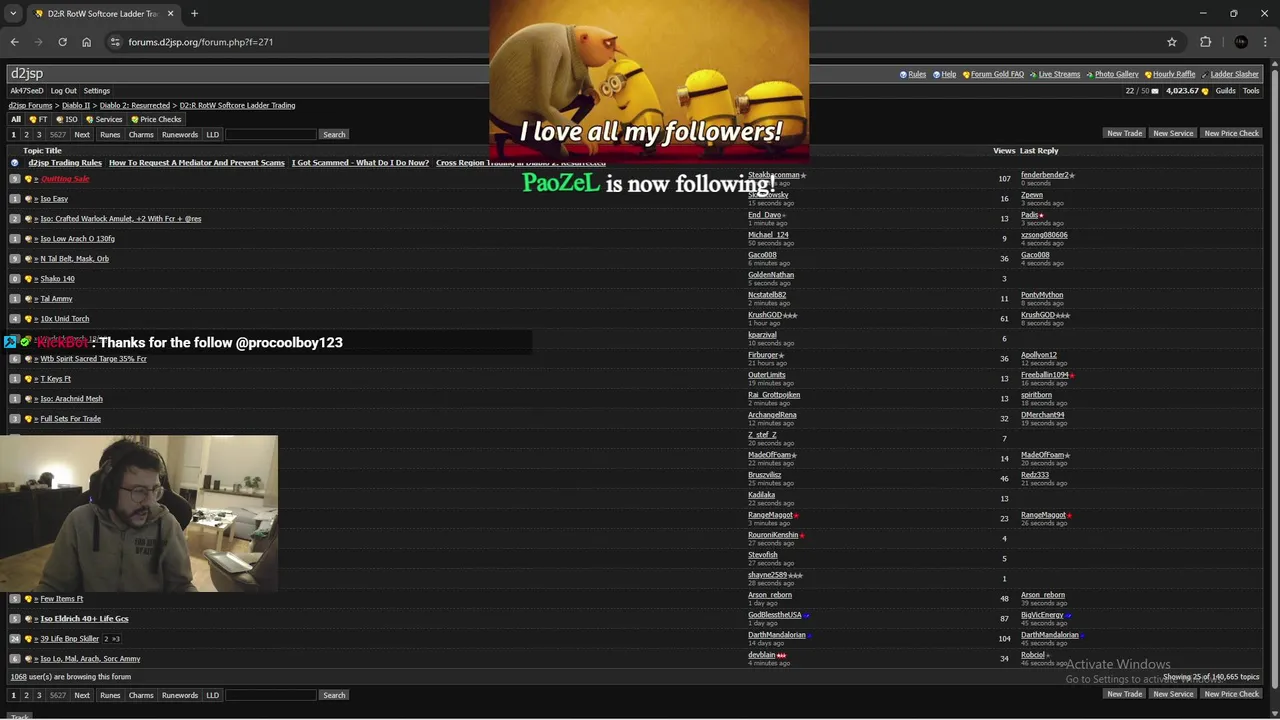Open the d2jsp Forums breadcrumb link

[31, 105]
